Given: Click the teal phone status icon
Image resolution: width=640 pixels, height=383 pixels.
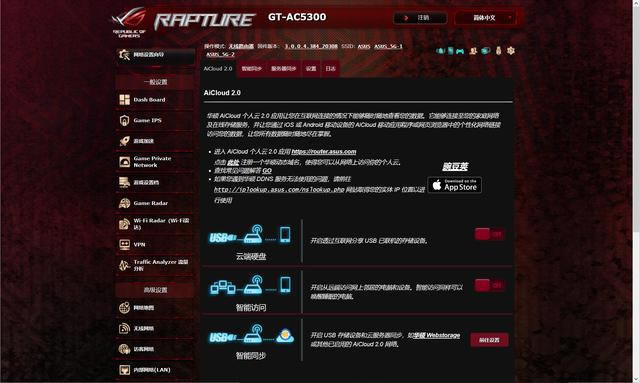Looking at the screenshot, I should tap(450, 51).
